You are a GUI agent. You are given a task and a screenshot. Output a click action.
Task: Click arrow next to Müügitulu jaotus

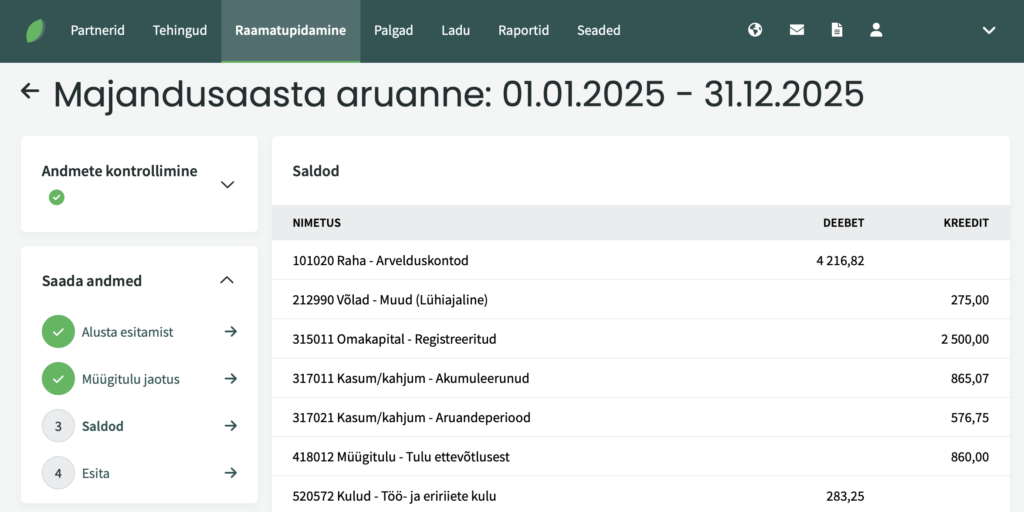coord(231,379)
